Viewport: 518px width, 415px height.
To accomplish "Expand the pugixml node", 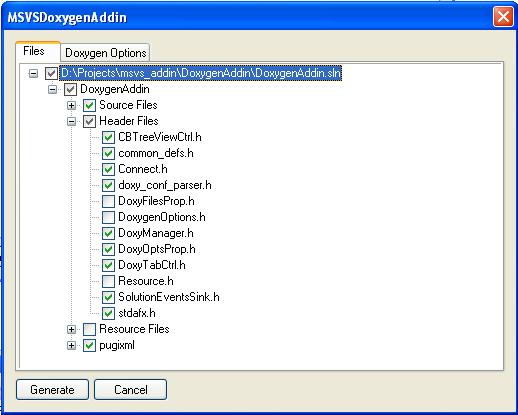I will [71, 346].
